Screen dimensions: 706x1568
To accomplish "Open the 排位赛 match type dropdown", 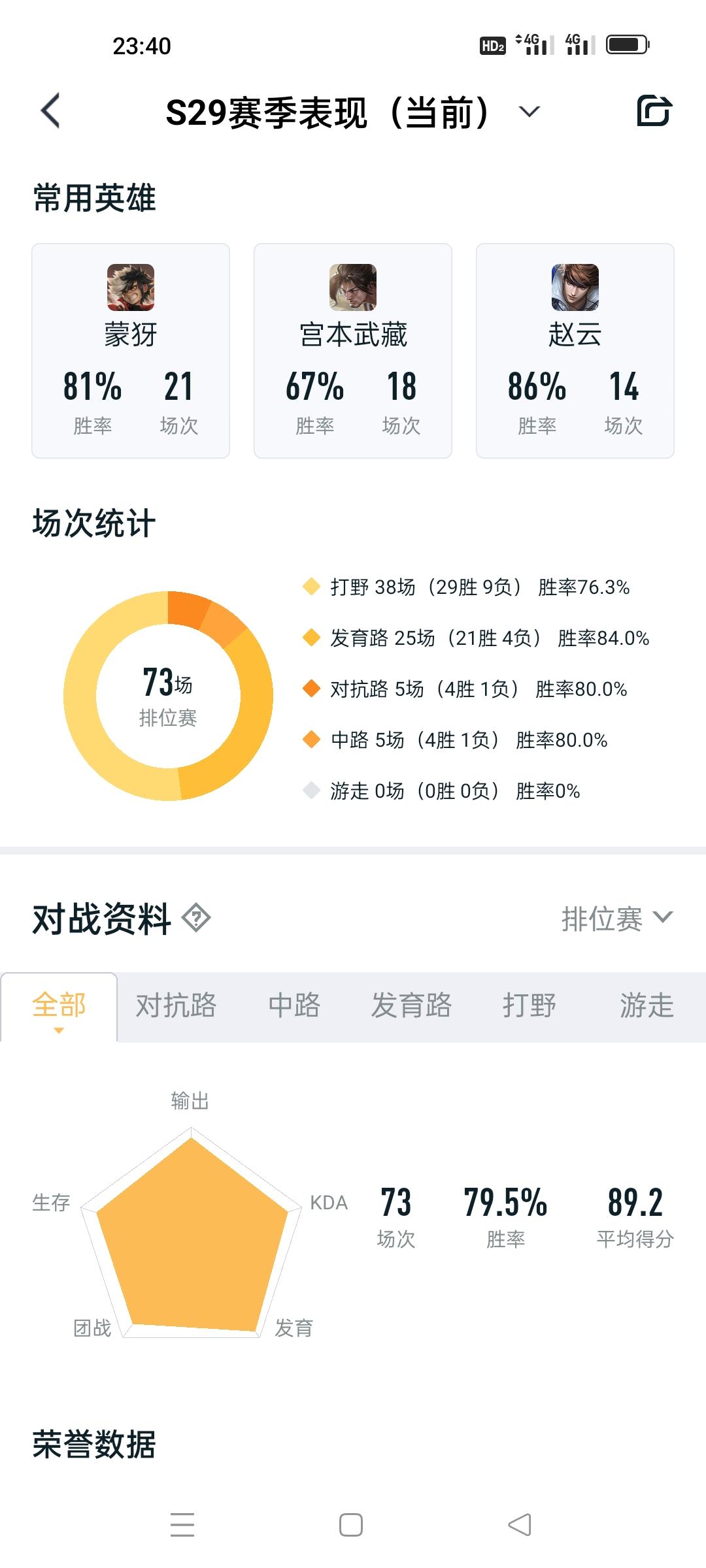I will pos(617,919).
